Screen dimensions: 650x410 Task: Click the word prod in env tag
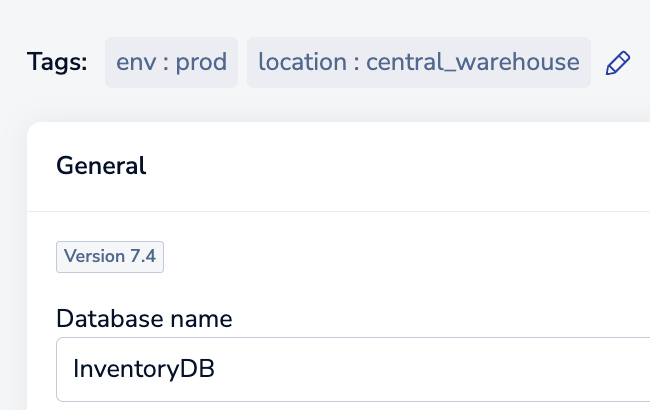tap(201, 63)
